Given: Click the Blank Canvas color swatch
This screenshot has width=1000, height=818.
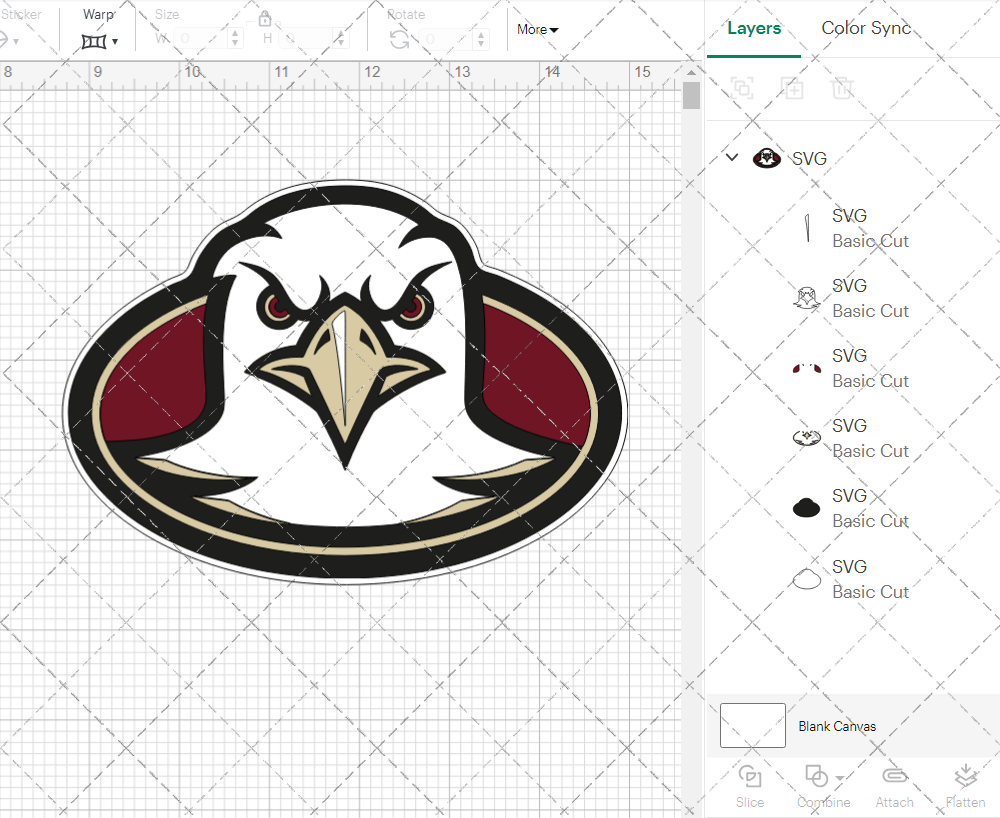Looking at the screenshot, I should [x=751, y=726].
